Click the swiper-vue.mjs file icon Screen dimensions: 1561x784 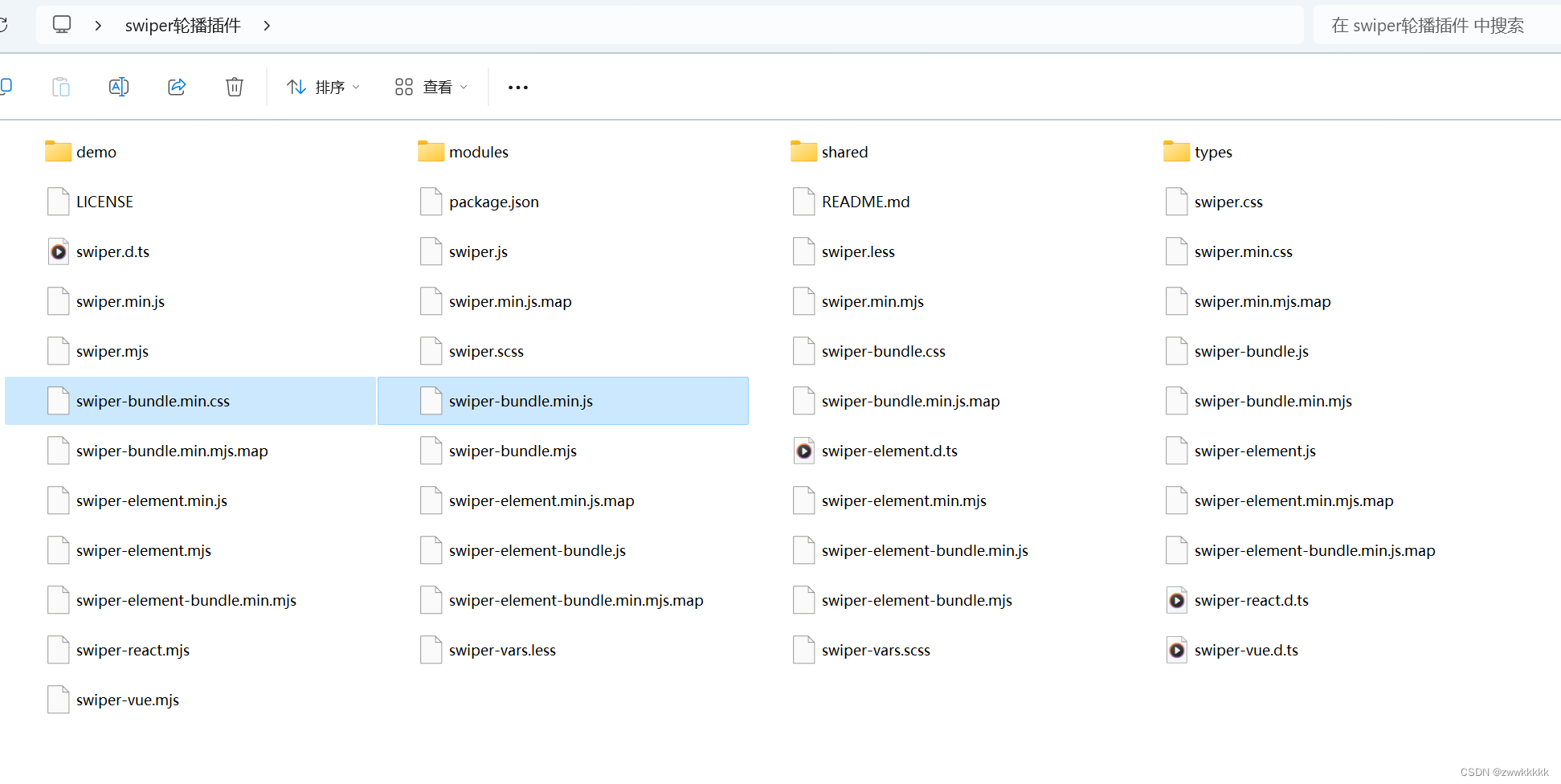click(58, 700)
